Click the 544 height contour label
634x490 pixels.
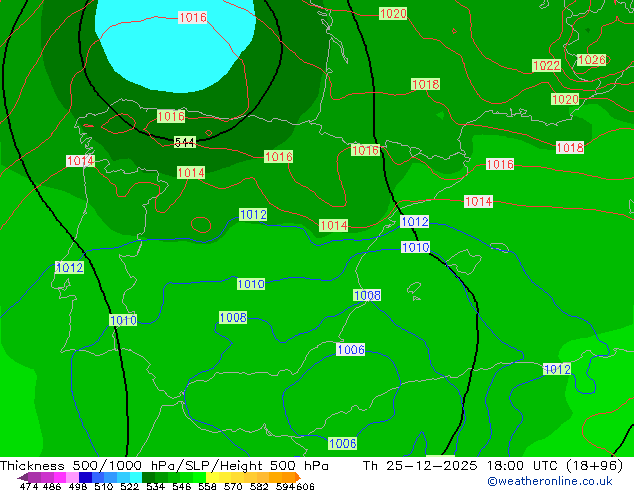[x=185, y=142]
